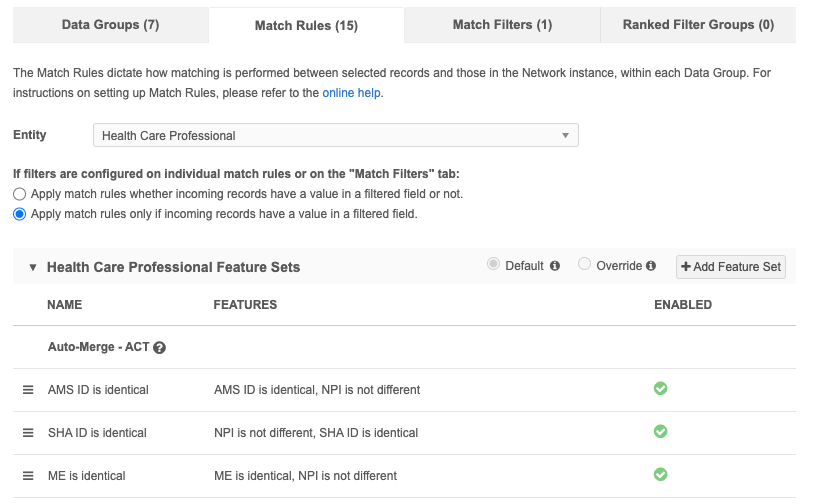Click green enabled checkmark for ME rule

point(660,474)
